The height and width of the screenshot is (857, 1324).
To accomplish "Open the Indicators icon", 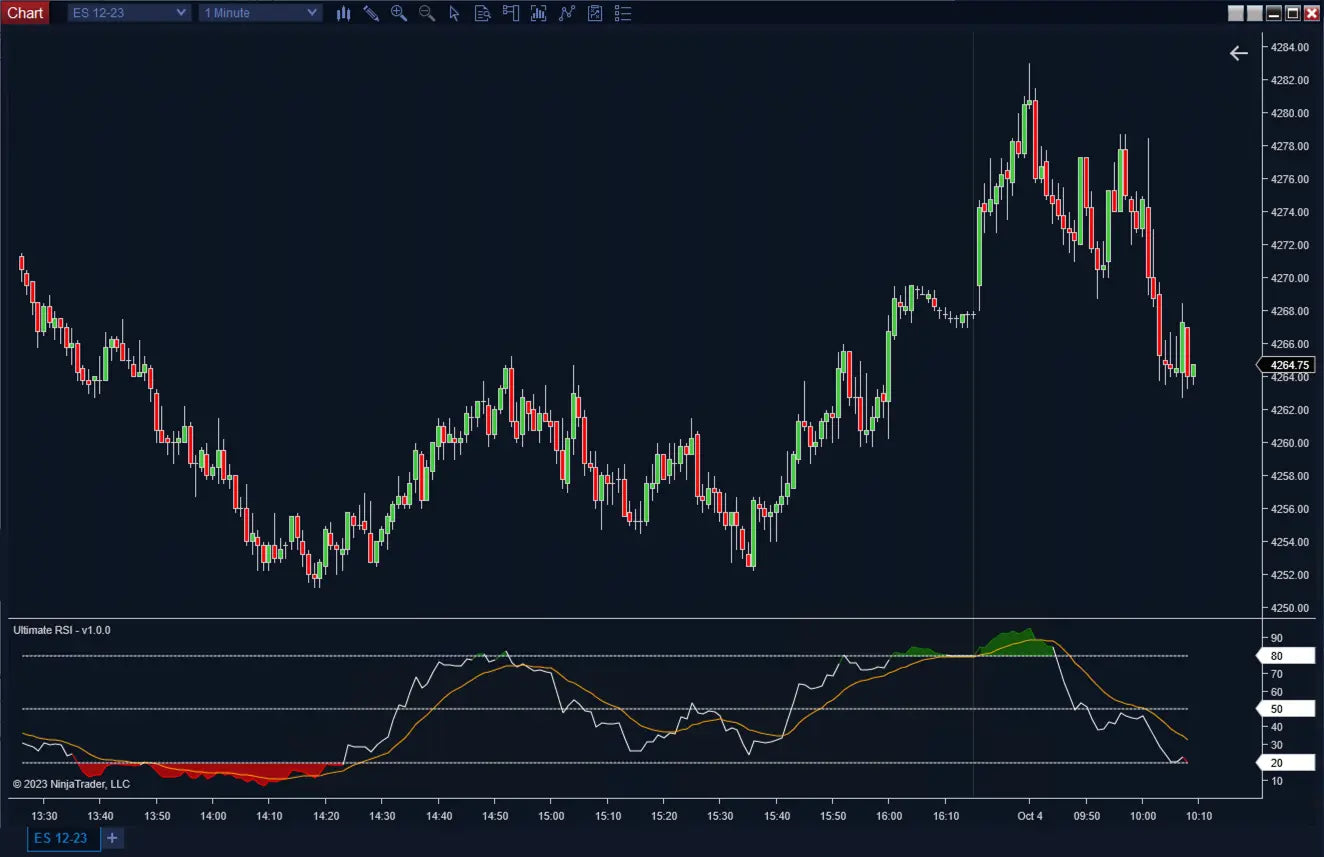I will (539, 13).
